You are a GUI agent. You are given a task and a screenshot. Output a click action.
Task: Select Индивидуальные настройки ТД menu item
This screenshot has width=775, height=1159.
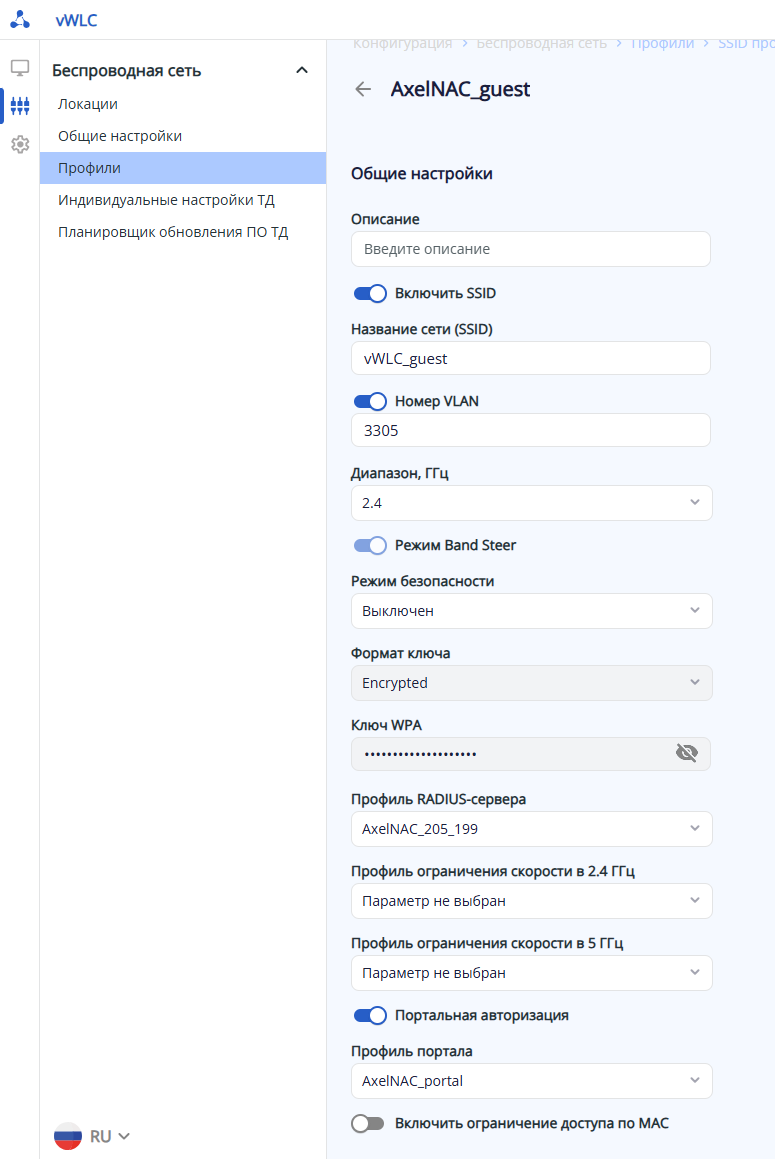pos(166,200)
